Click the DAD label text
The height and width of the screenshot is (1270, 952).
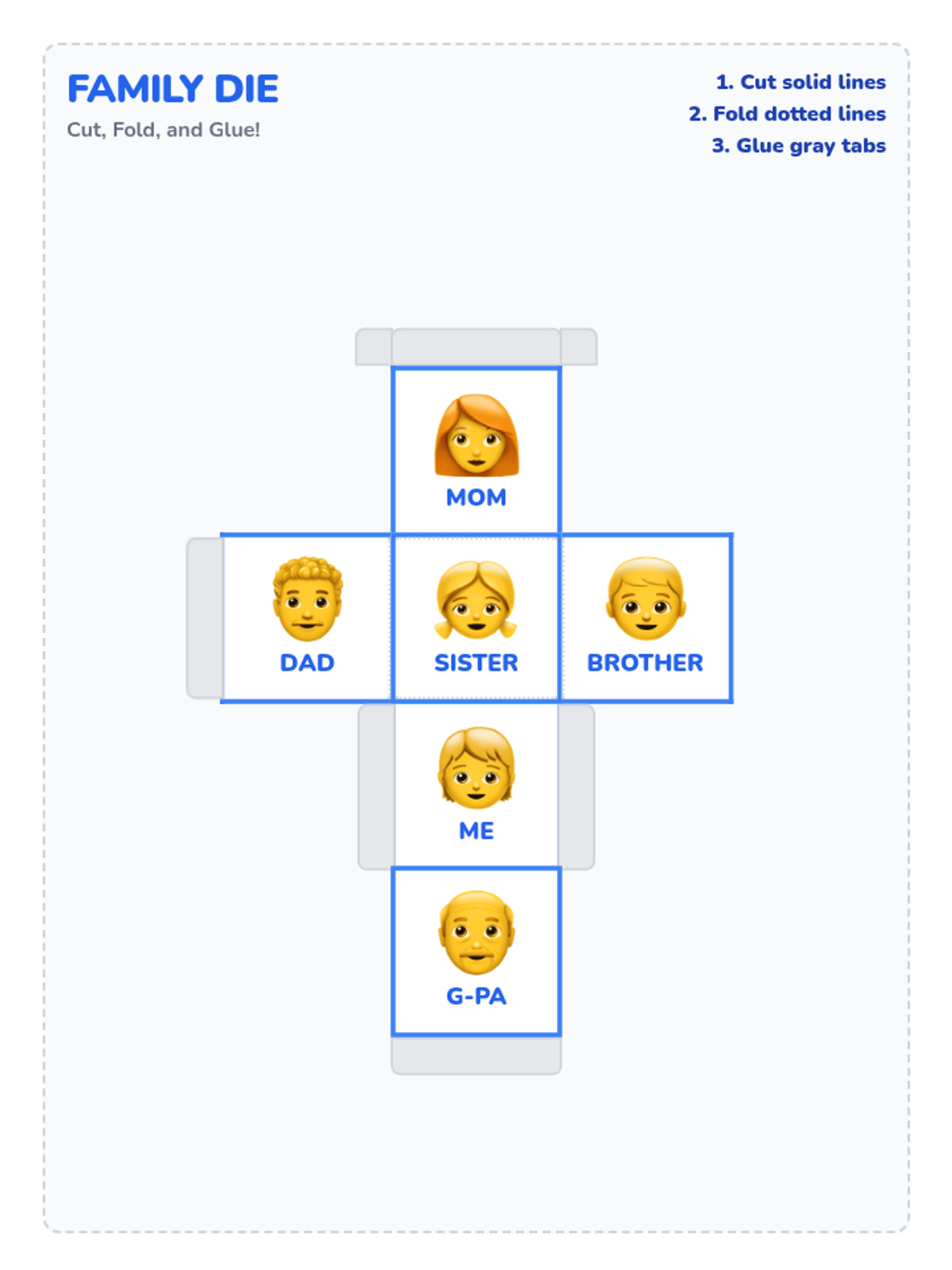coord(307,663)
